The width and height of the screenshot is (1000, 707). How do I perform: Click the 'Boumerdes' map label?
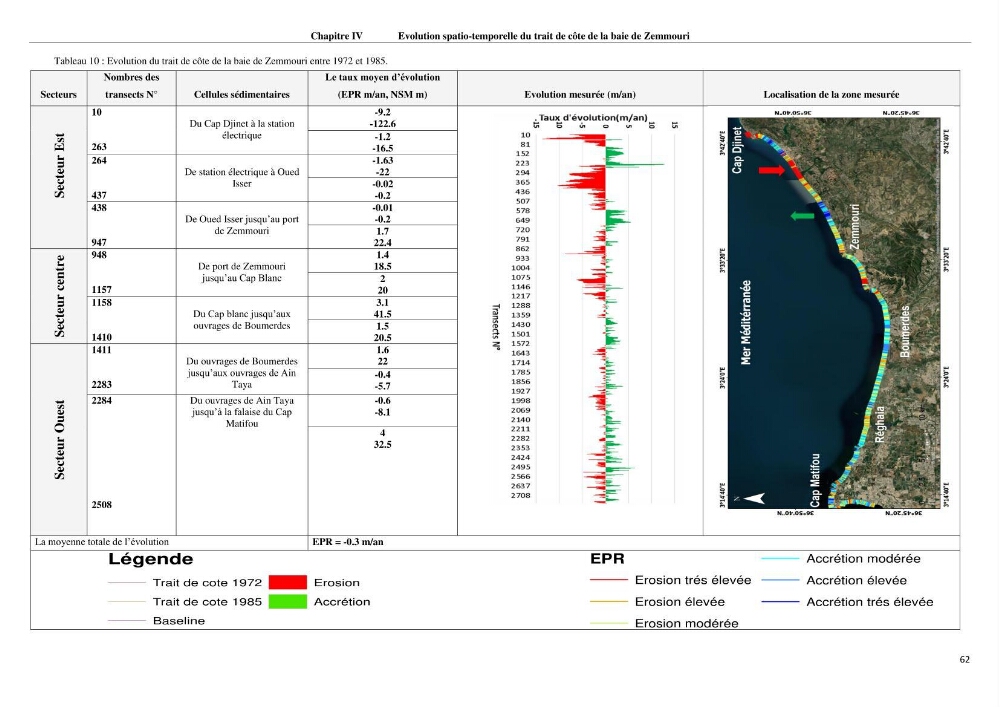[904, 332]
